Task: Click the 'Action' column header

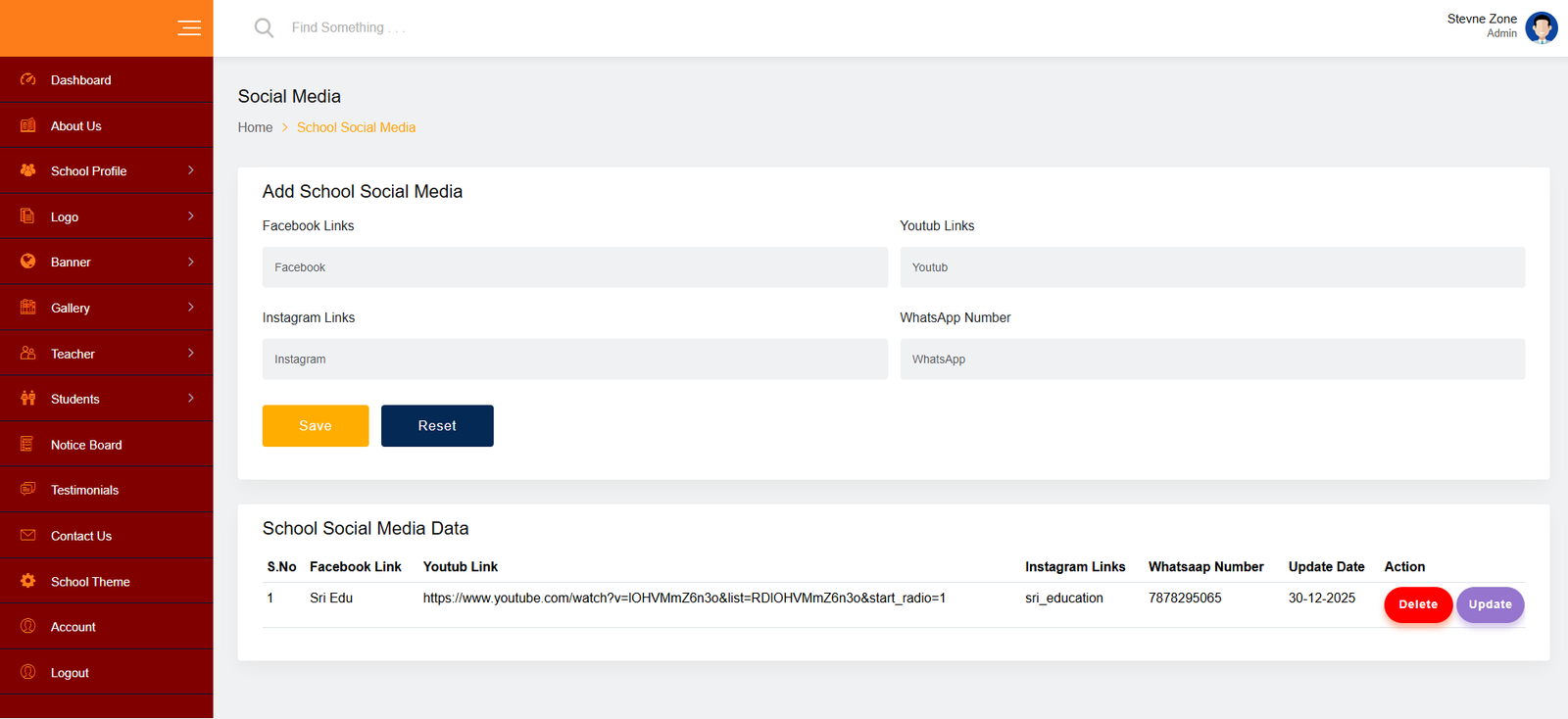Action: tap(1404, 566)
